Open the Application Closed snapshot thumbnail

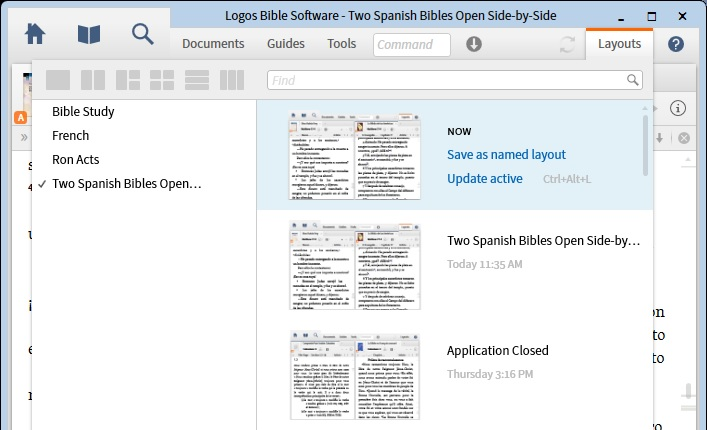[x=355, y=375]
